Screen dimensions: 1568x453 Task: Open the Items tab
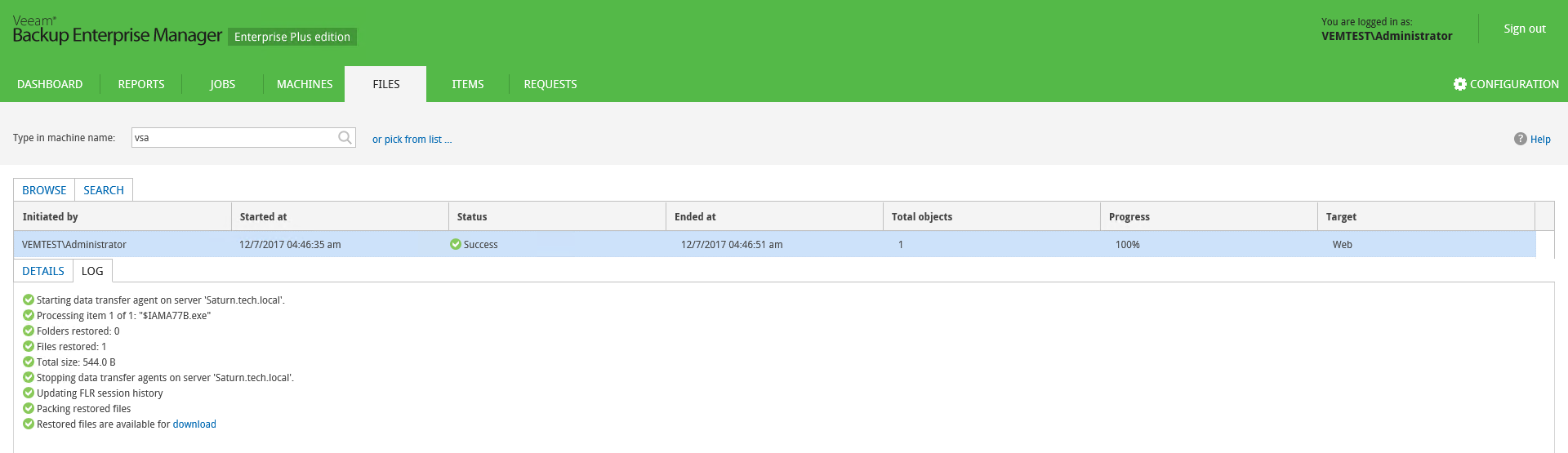(x=468, y=84)
